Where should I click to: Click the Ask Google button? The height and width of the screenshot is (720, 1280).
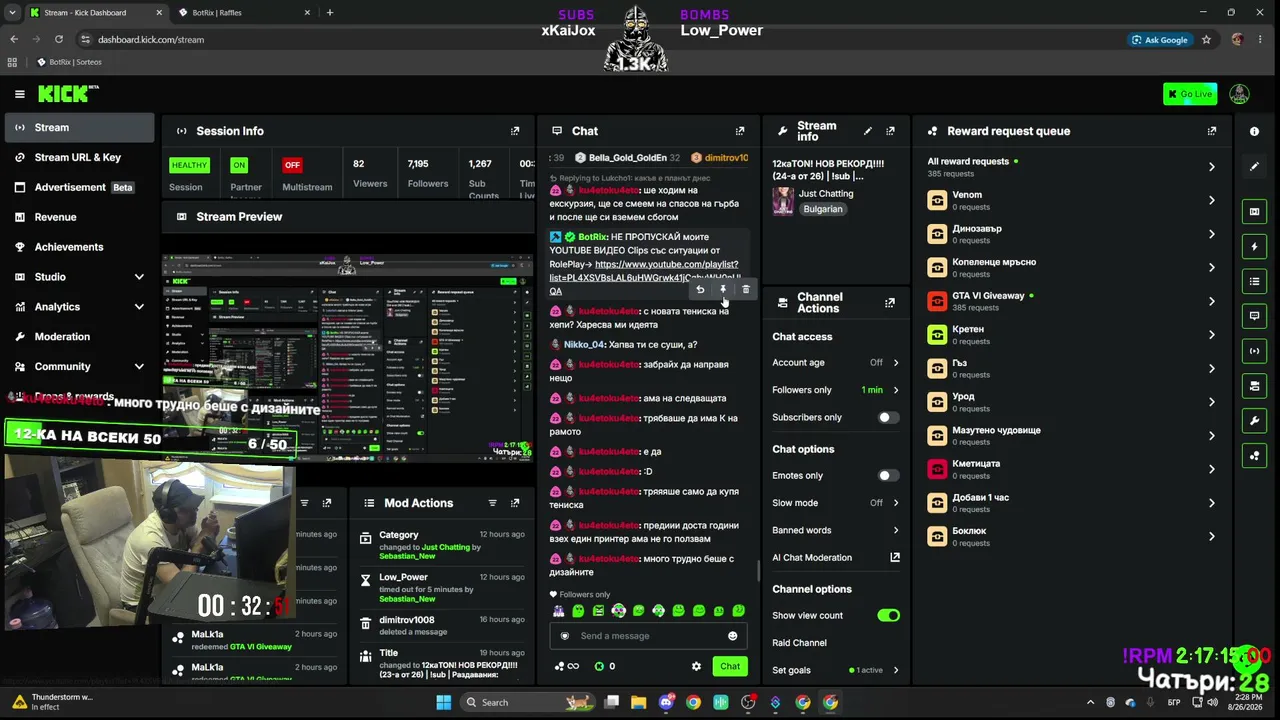click(x=1159, y=40)
